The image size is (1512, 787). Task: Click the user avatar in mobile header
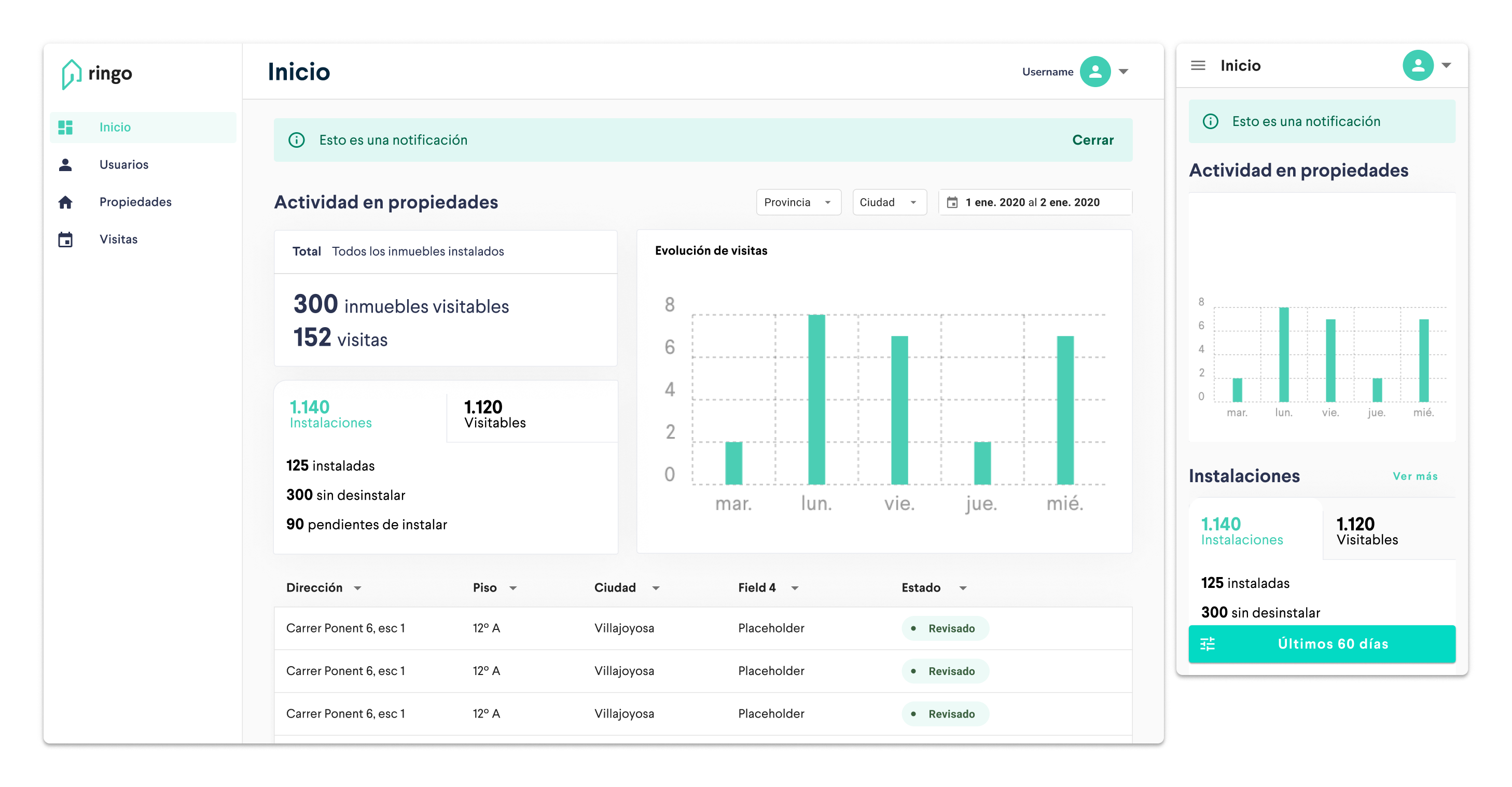[x=1418, y=66]
